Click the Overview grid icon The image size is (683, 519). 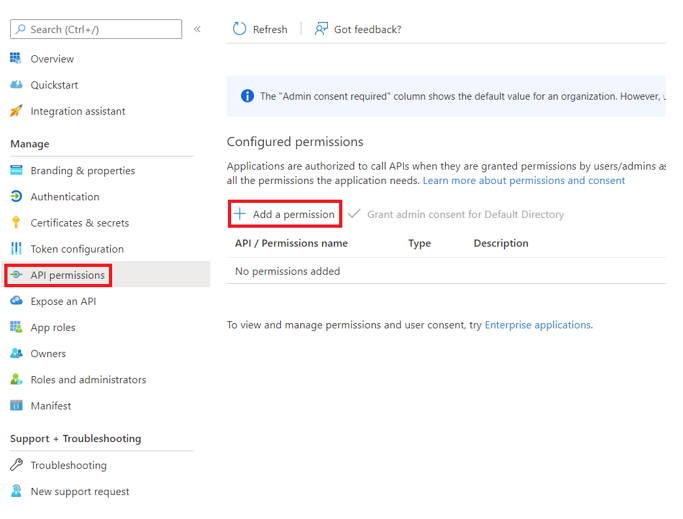(x=16, y=58)
